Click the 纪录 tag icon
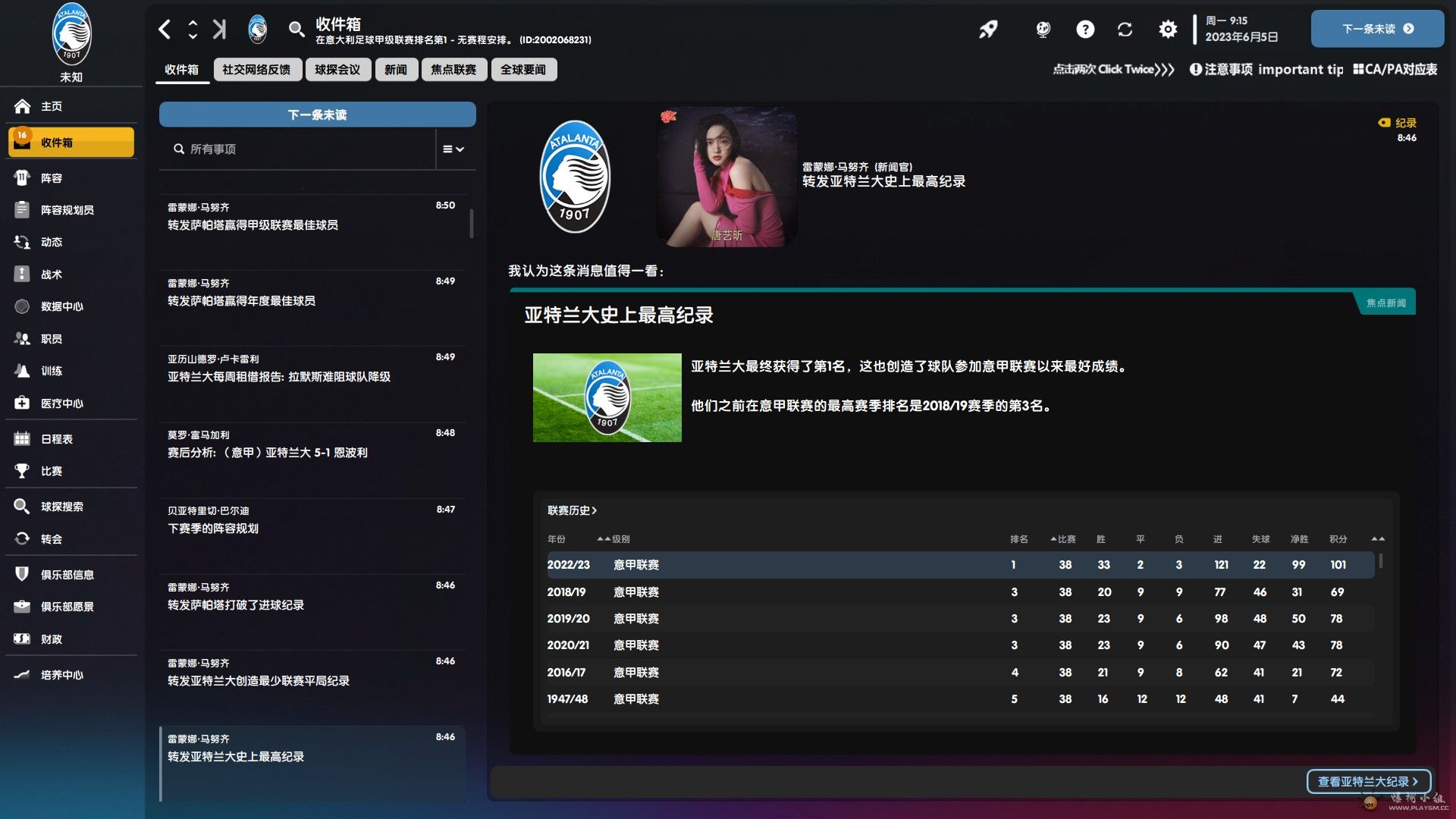The image size is (1456, 819). 1384,123
